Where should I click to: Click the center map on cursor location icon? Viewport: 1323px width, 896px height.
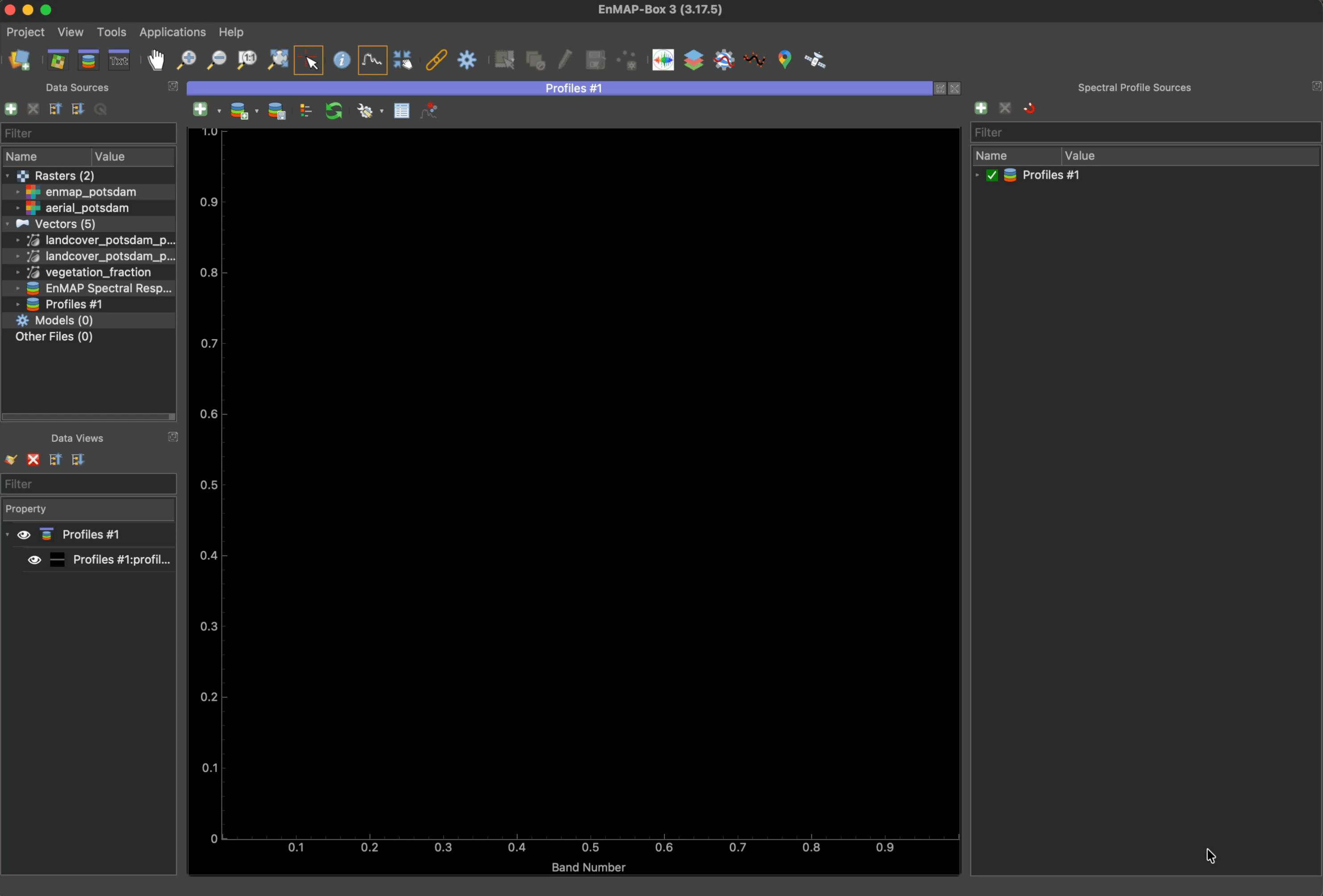pos(403,60)
